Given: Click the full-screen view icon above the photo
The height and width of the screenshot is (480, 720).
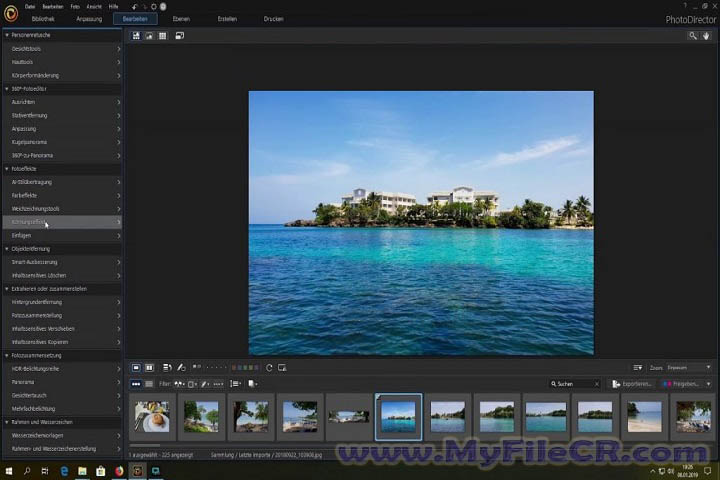Looking at the screenshot, I should point(180,36).
